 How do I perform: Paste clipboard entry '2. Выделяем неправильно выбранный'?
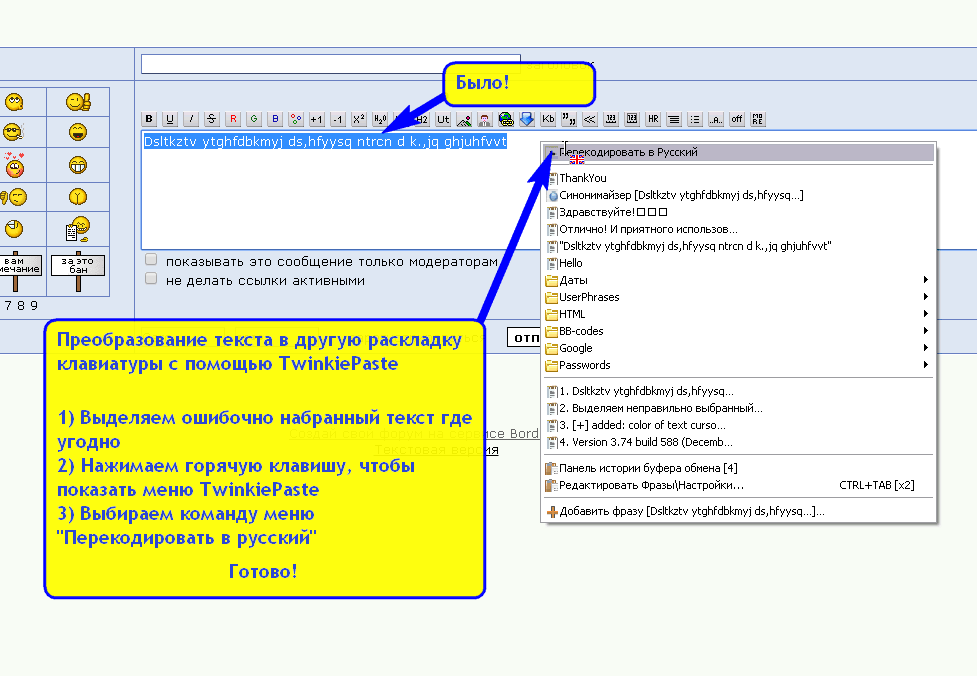tap(738, 408)
